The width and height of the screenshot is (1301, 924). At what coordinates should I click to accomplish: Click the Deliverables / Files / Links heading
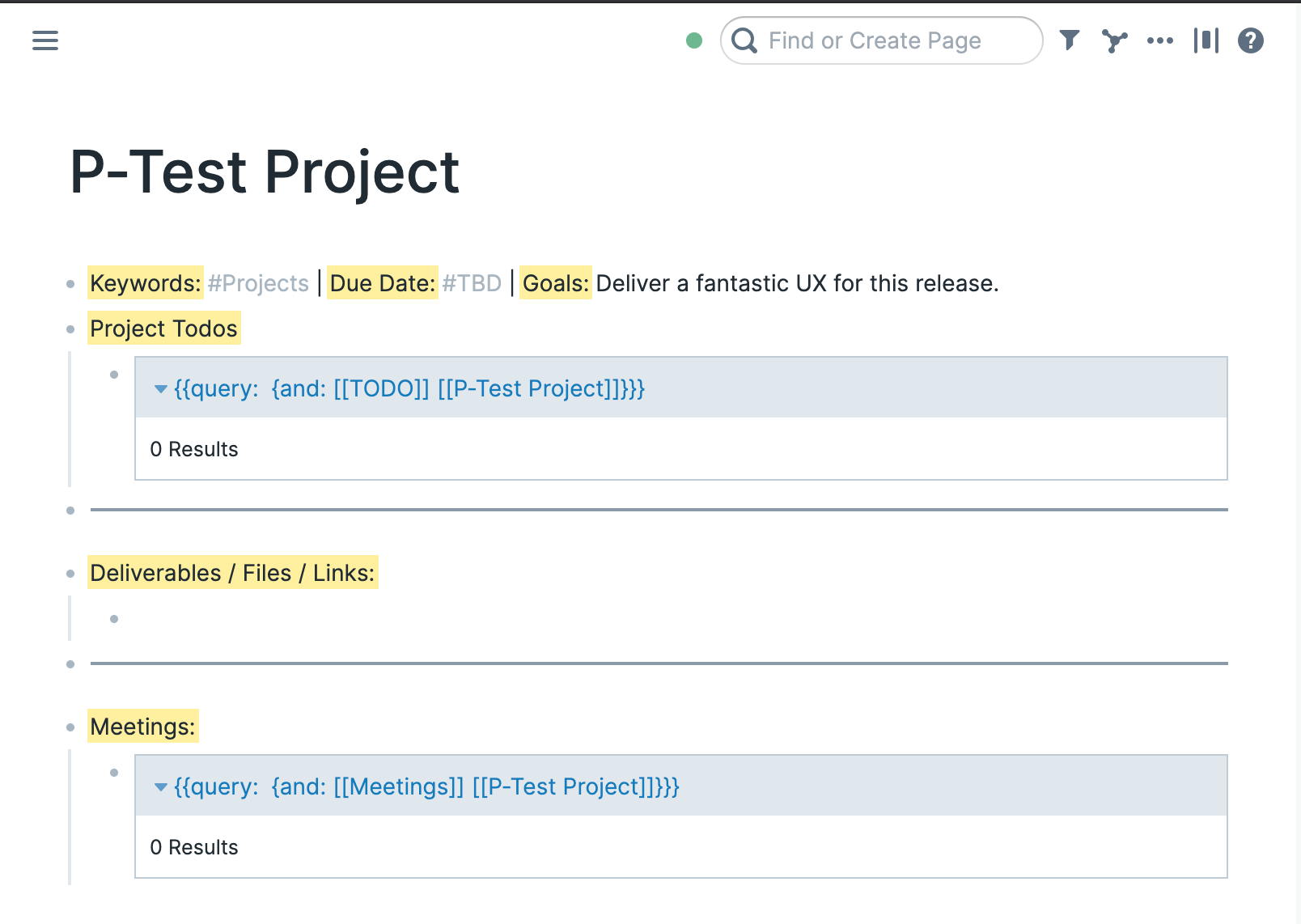(x=231, y=573)
